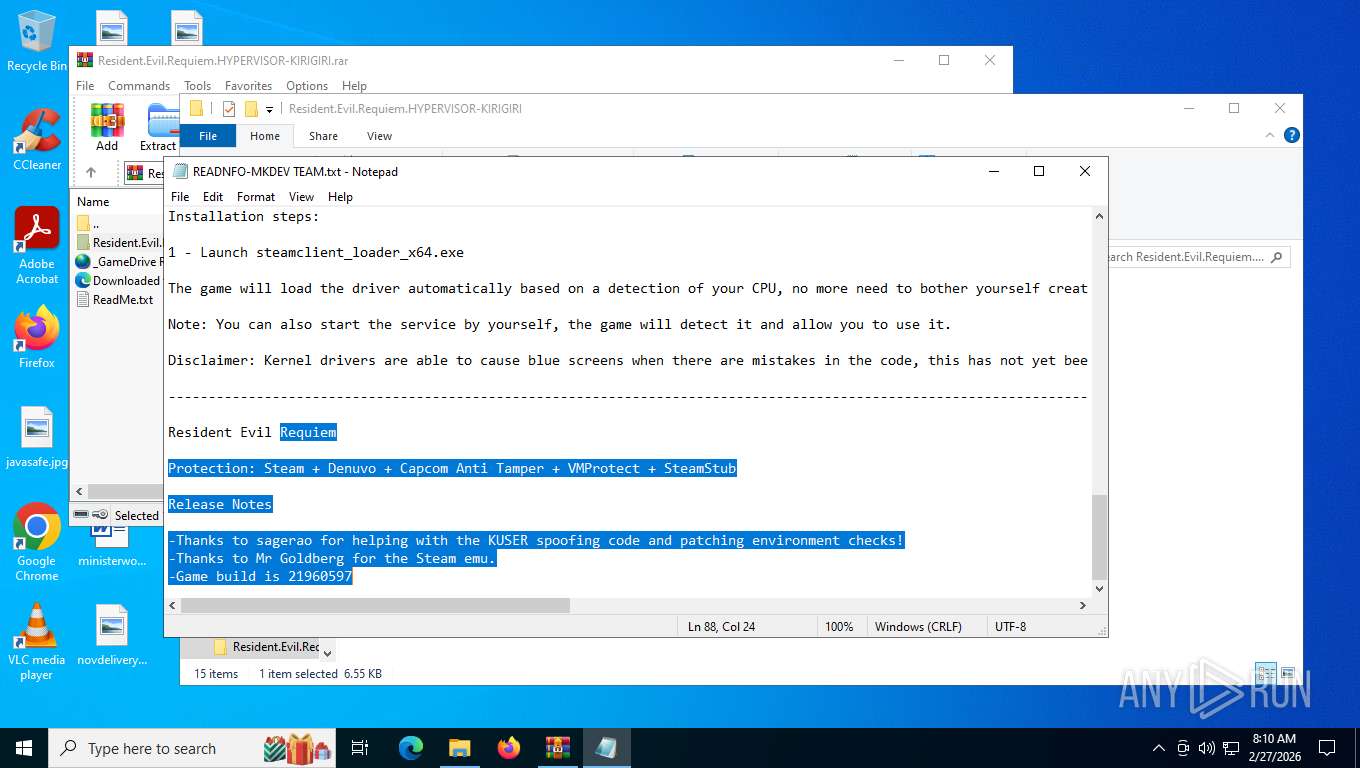Switch to View tab in Explorer ribbon

(379, 136)
